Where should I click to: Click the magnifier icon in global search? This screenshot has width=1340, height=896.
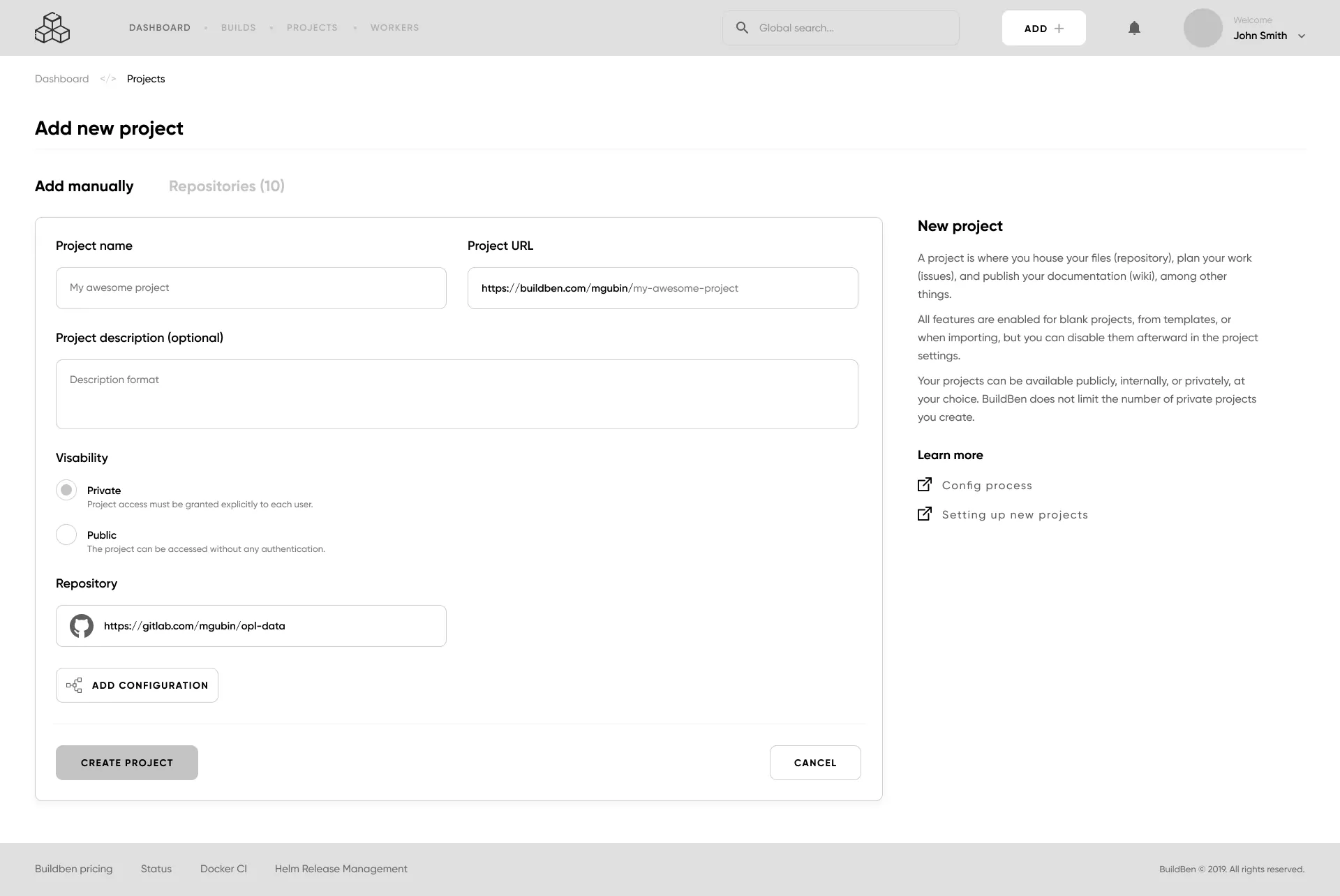pyautogui.click(x=742, y=27)
